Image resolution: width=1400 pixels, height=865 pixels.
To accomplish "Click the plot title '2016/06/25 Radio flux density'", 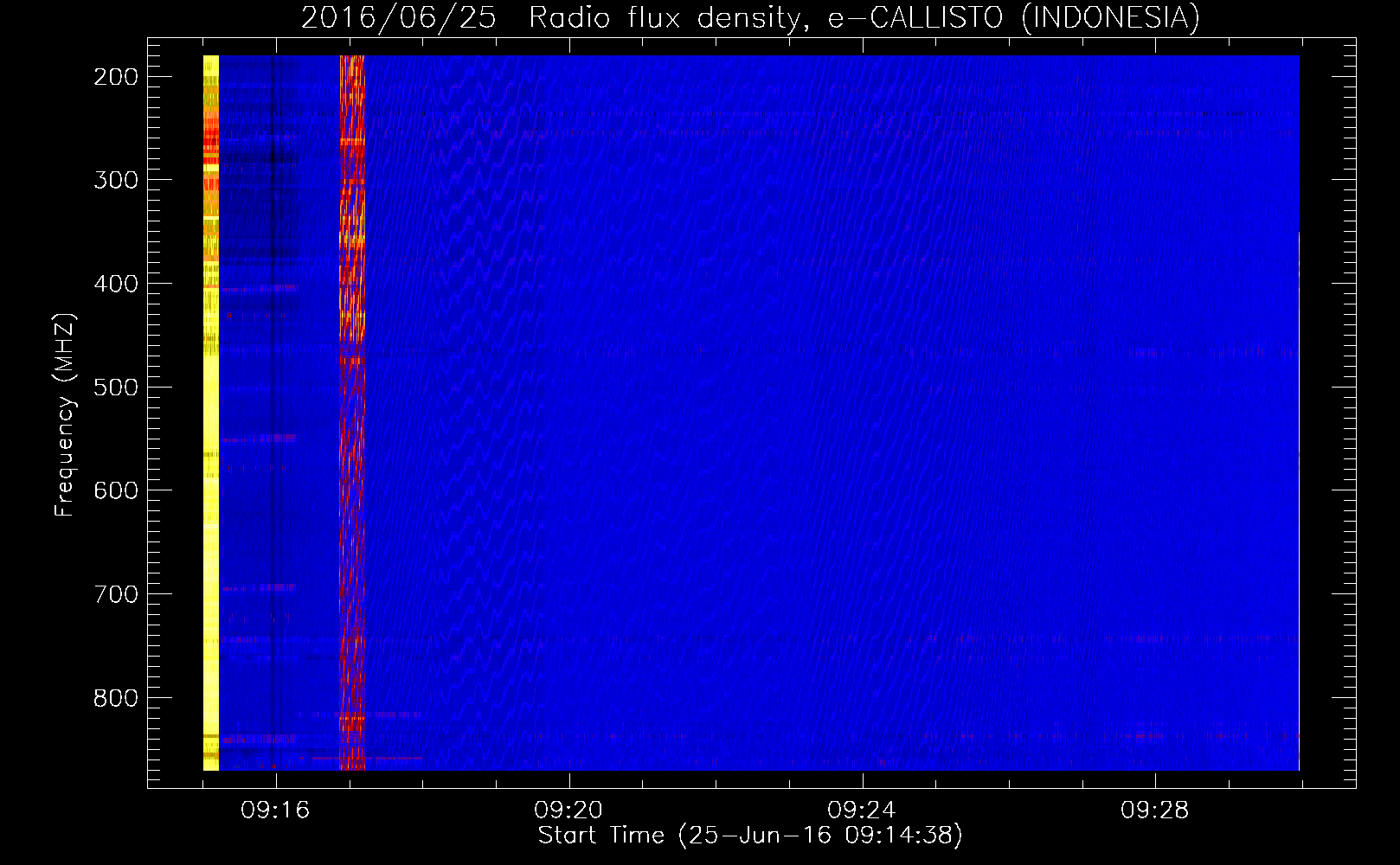I will pyautogui.click(x=750, y=17).
